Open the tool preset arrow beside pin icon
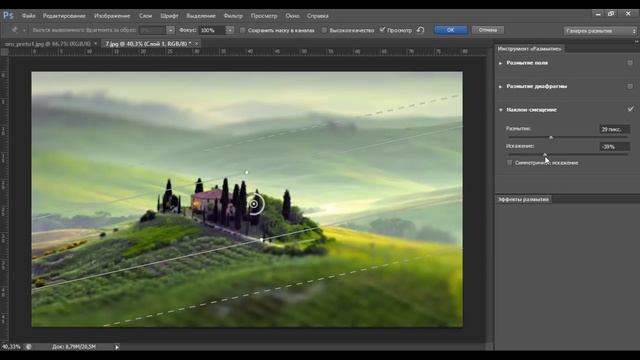The image size is (640, 360). [x=24, y=30]
